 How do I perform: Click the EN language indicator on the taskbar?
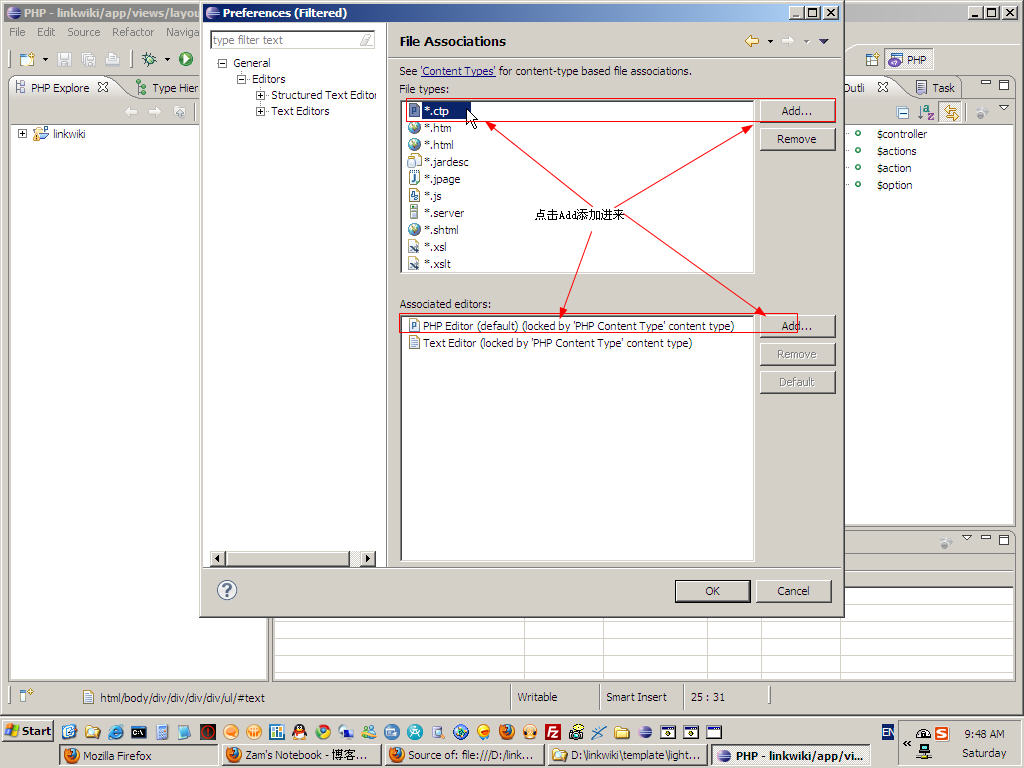point(888,732)
